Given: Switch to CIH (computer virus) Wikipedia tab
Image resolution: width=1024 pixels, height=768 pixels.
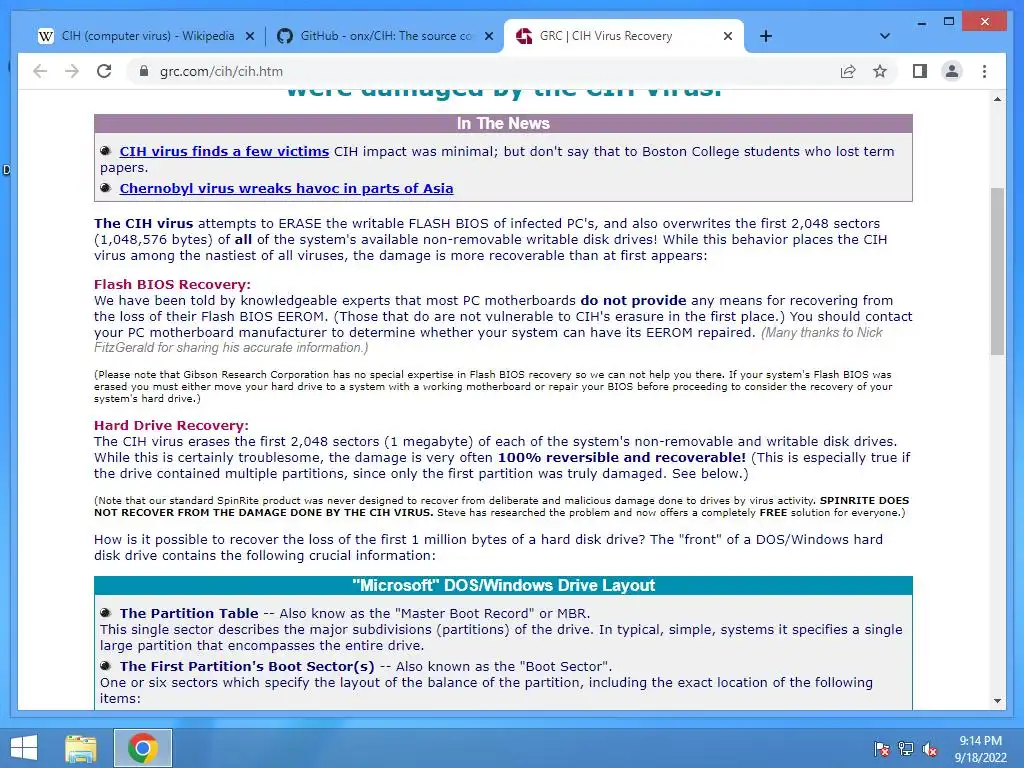Looking at the screenshot, I should click(x=147, y=36).
